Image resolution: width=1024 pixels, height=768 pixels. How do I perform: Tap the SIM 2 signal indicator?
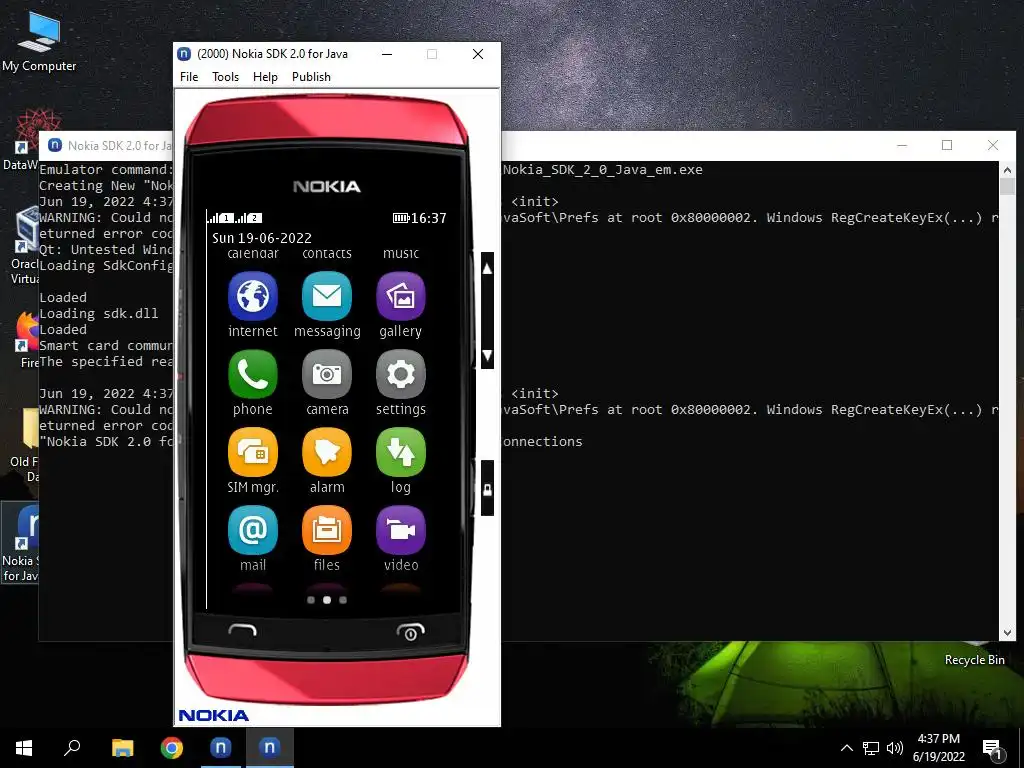[x=249, y=218]
